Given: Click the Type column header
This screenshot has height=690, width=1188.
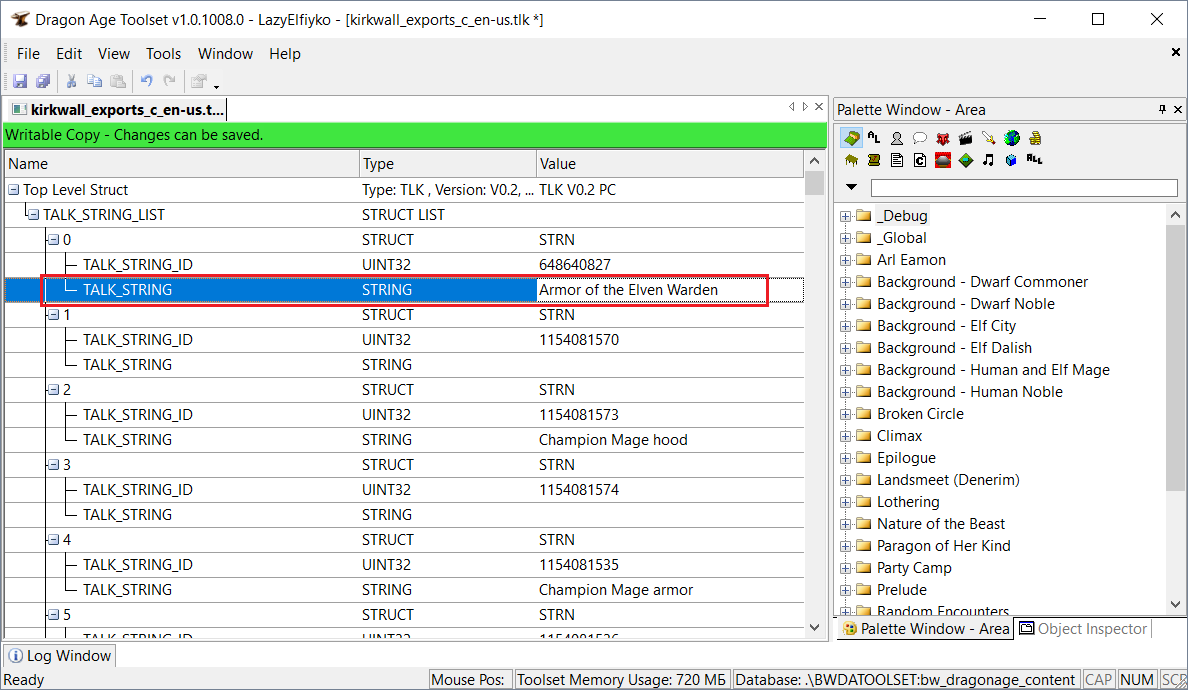Looking at the screenshot, I should coord(448,164).
